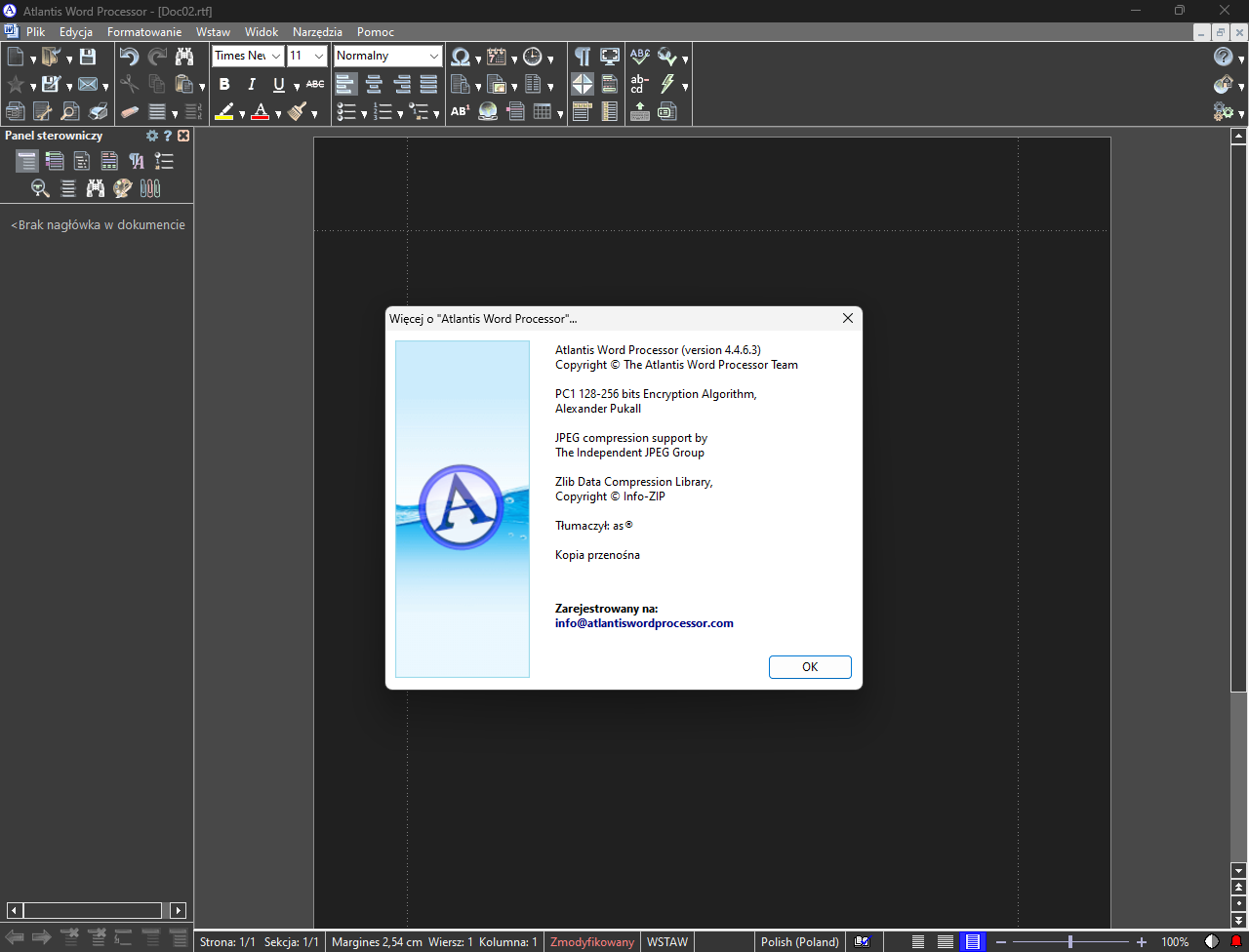Image resolution: width=1249 pixels, height=952 pixels.
Task: Apply red font color letter A
Action: 261,111
